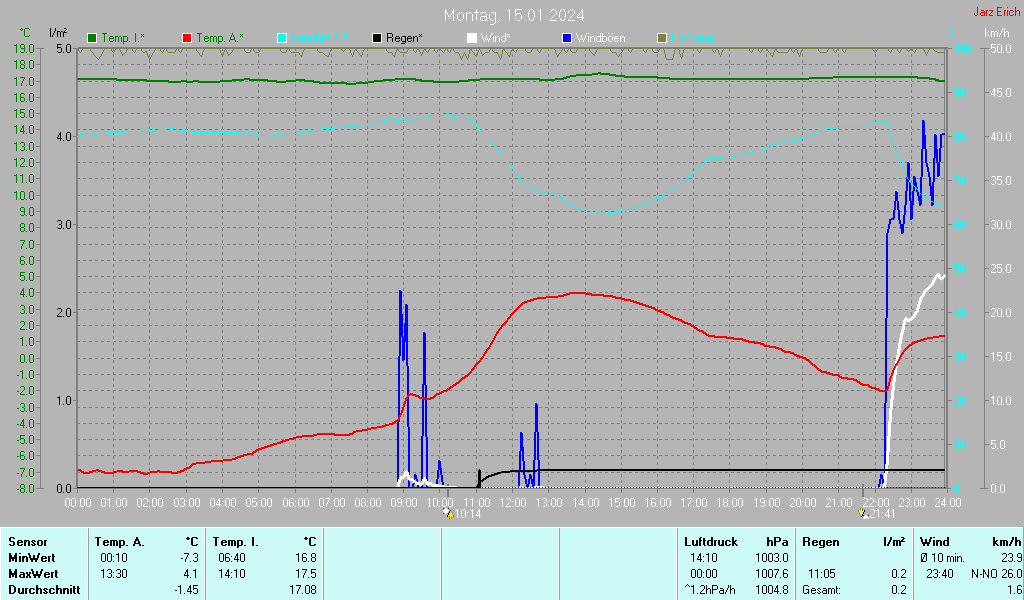The image size is (1024, 600).
Task: Click the rain time '11:05'
Action: (x=822, y=574)
